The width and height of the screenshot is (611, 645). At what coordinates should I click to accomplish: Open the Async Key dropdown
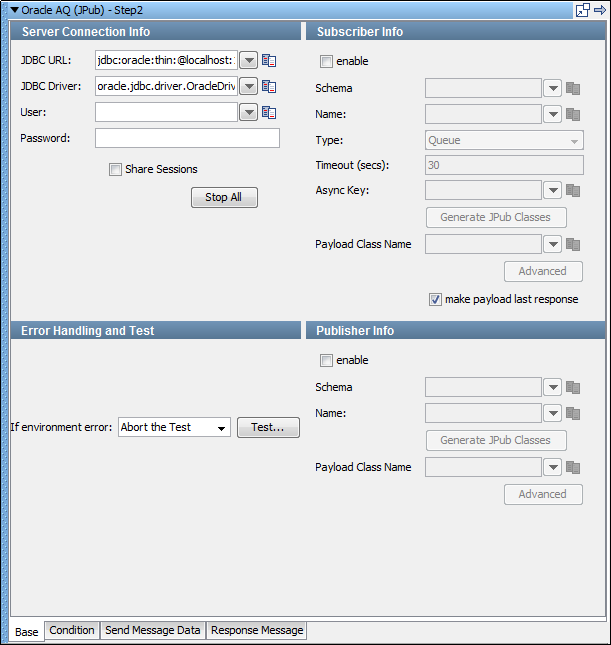click(x=553, y=190)
